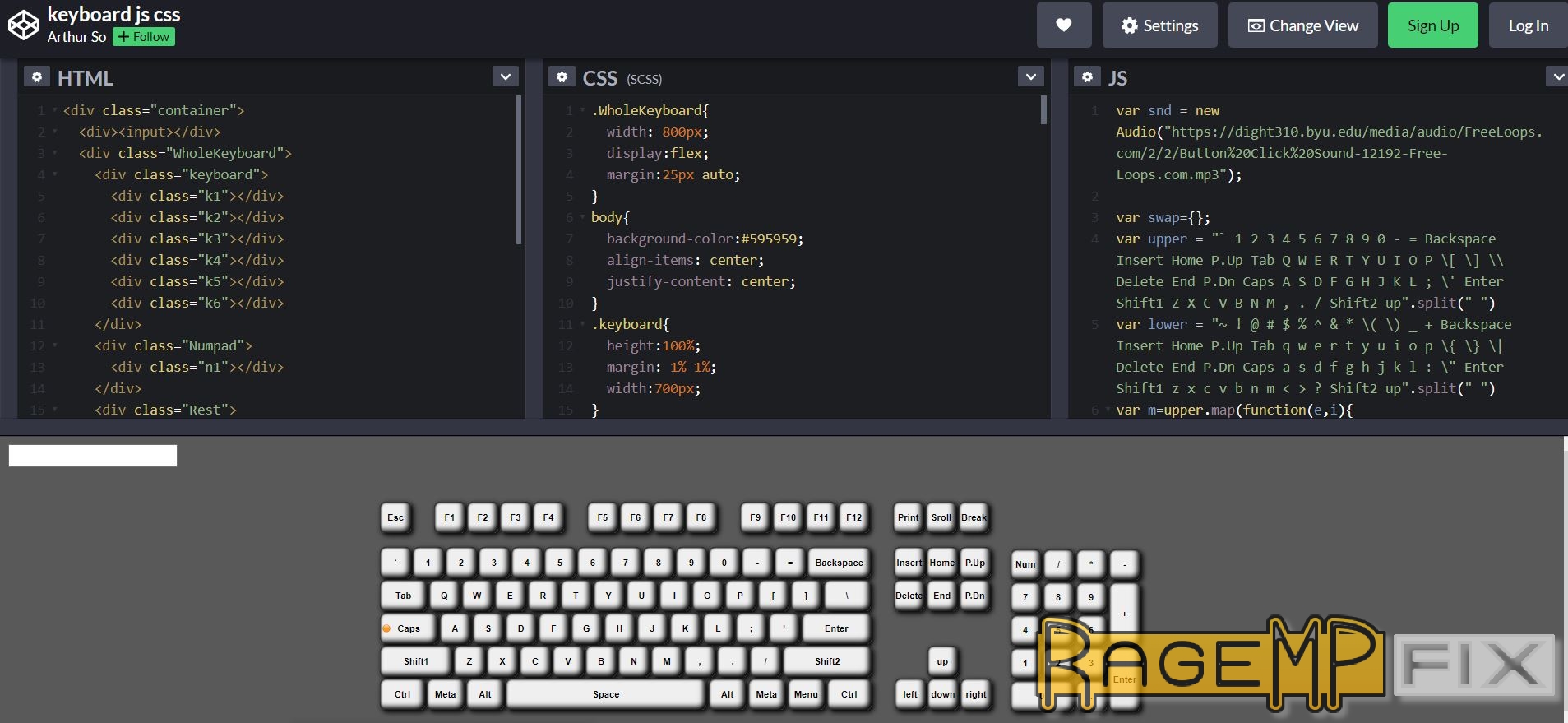
Task: Click the F12 key
Action: pyautogui.click(x=854, y=517)
